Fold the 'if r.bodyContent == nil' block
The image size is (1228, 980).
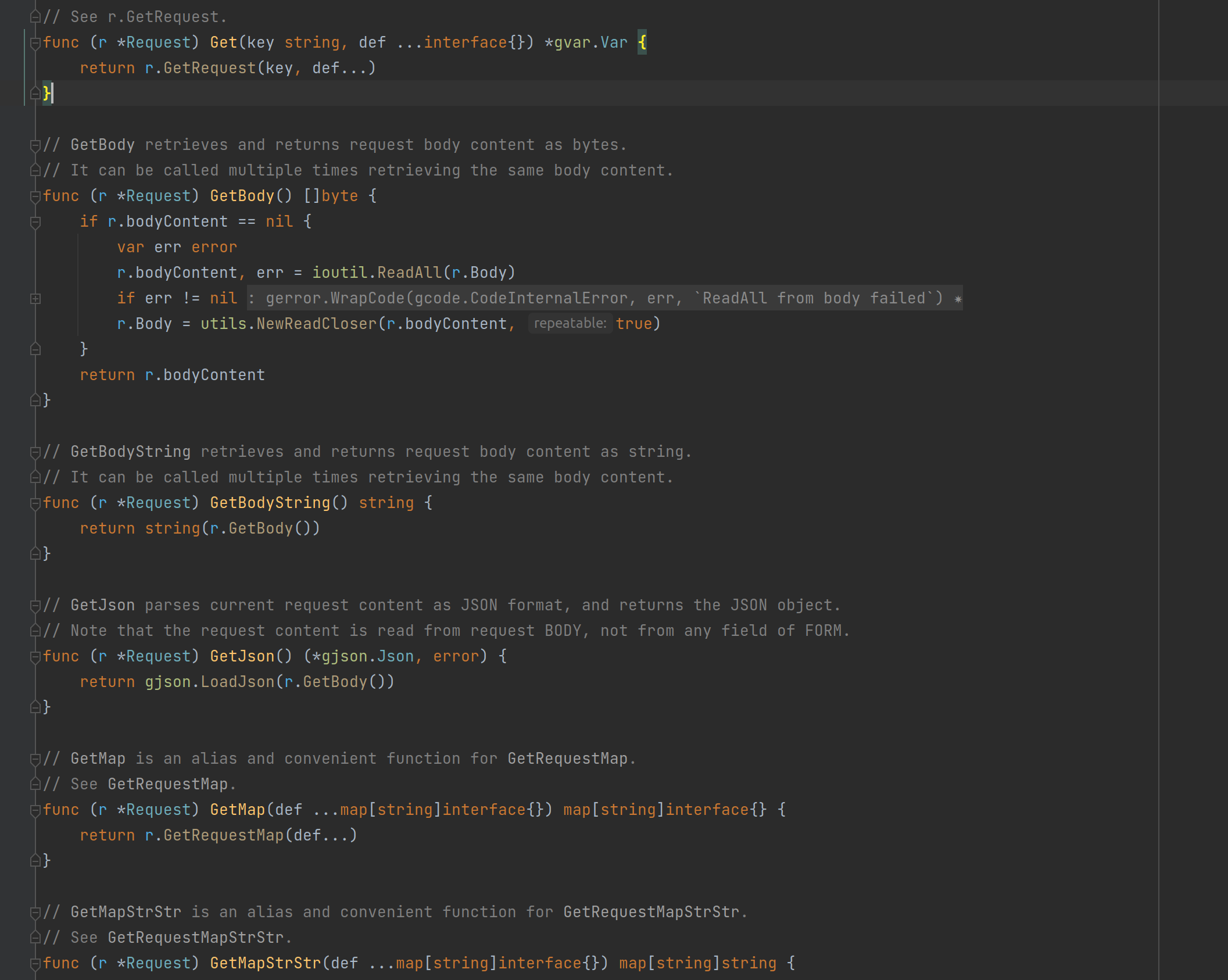[35, 222]
